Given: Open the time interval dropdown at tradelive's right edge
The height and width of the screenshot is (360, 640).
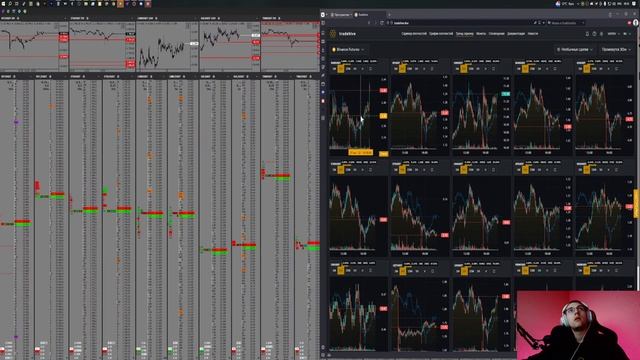Looking at the screenshot, I should point(616,49).
